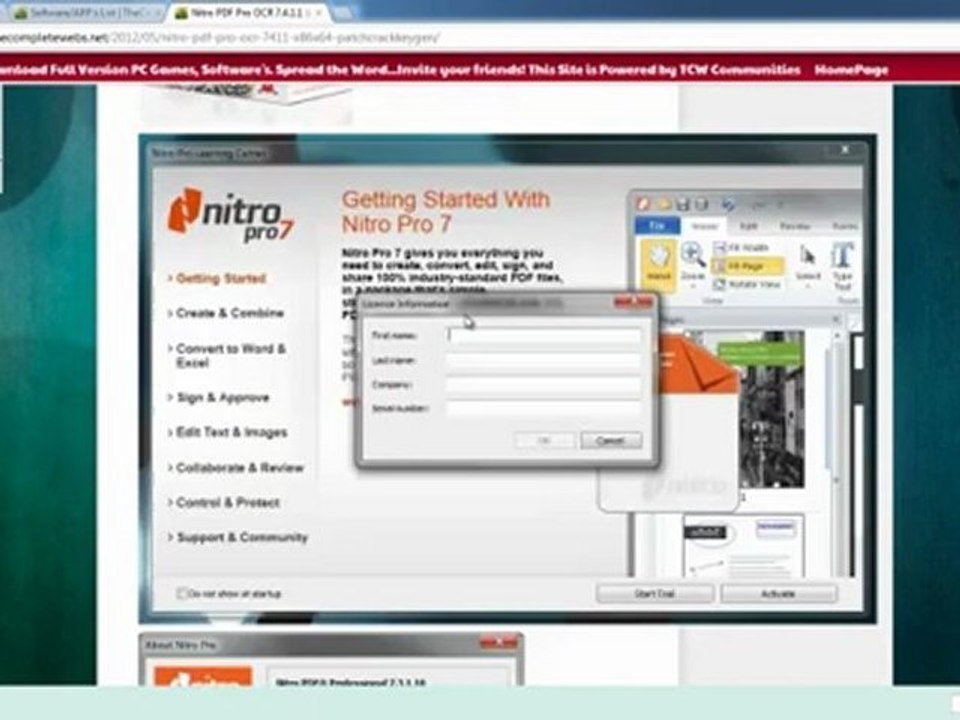The image size is (960, 720).
Task: Click the browser address bar URL
Action: (219, 38)
